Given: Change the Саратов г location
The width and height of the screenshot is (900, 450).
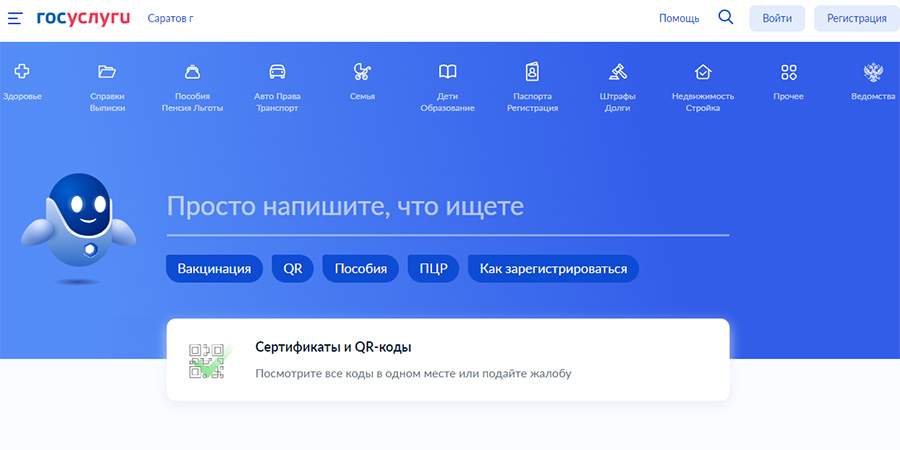Looking at the screenshot, I should coord(170,19).
